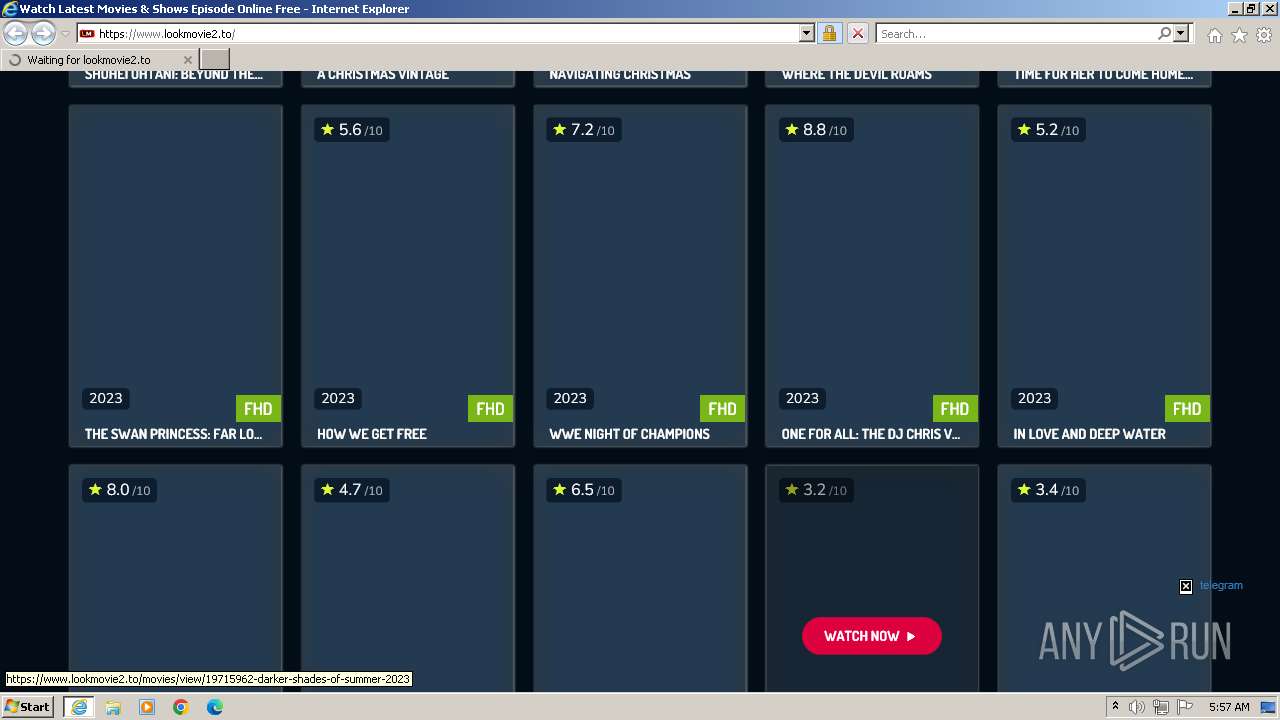Open WWE Night of Champions poster
The width and height of the screenshot is (1280, 720).
(x=640, y=263)
